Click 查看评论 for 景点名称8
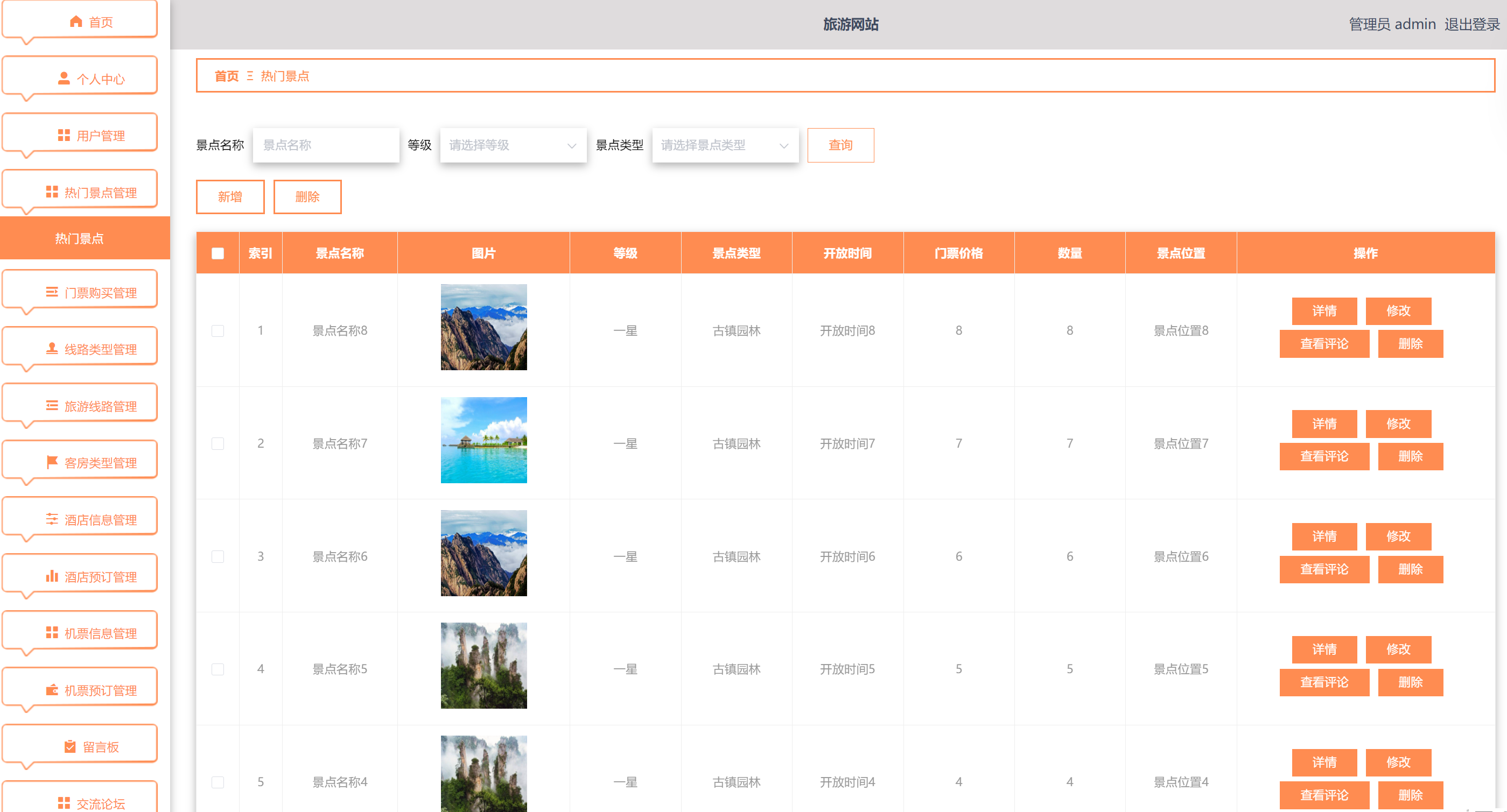The image size is (1507, 812). (x=1324, y=343)
